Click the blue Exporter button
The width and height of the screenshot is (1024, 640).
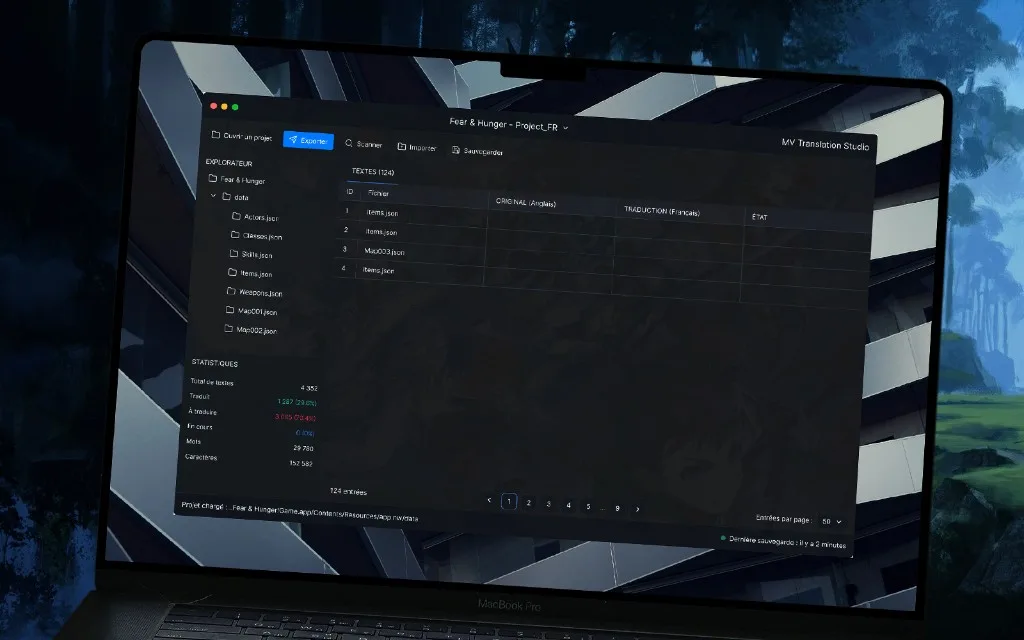308,140
